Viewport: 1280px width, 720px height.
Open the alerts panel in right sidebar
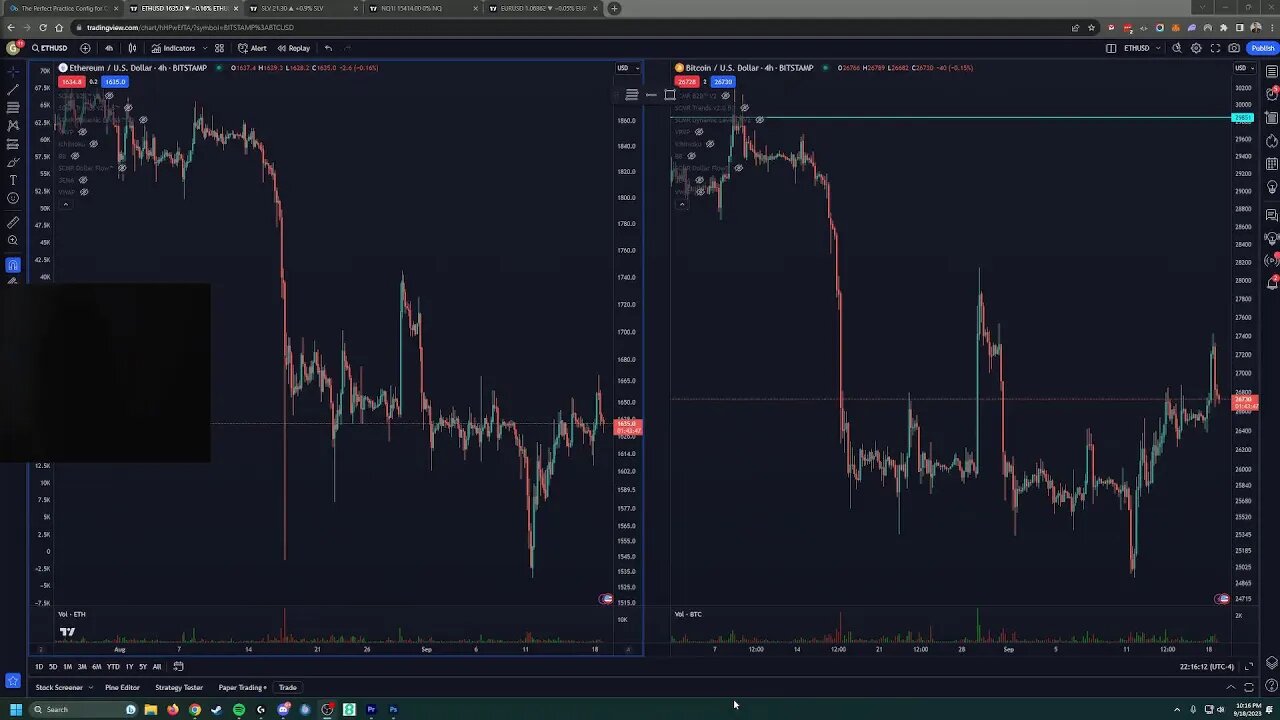click(1271, 94)
